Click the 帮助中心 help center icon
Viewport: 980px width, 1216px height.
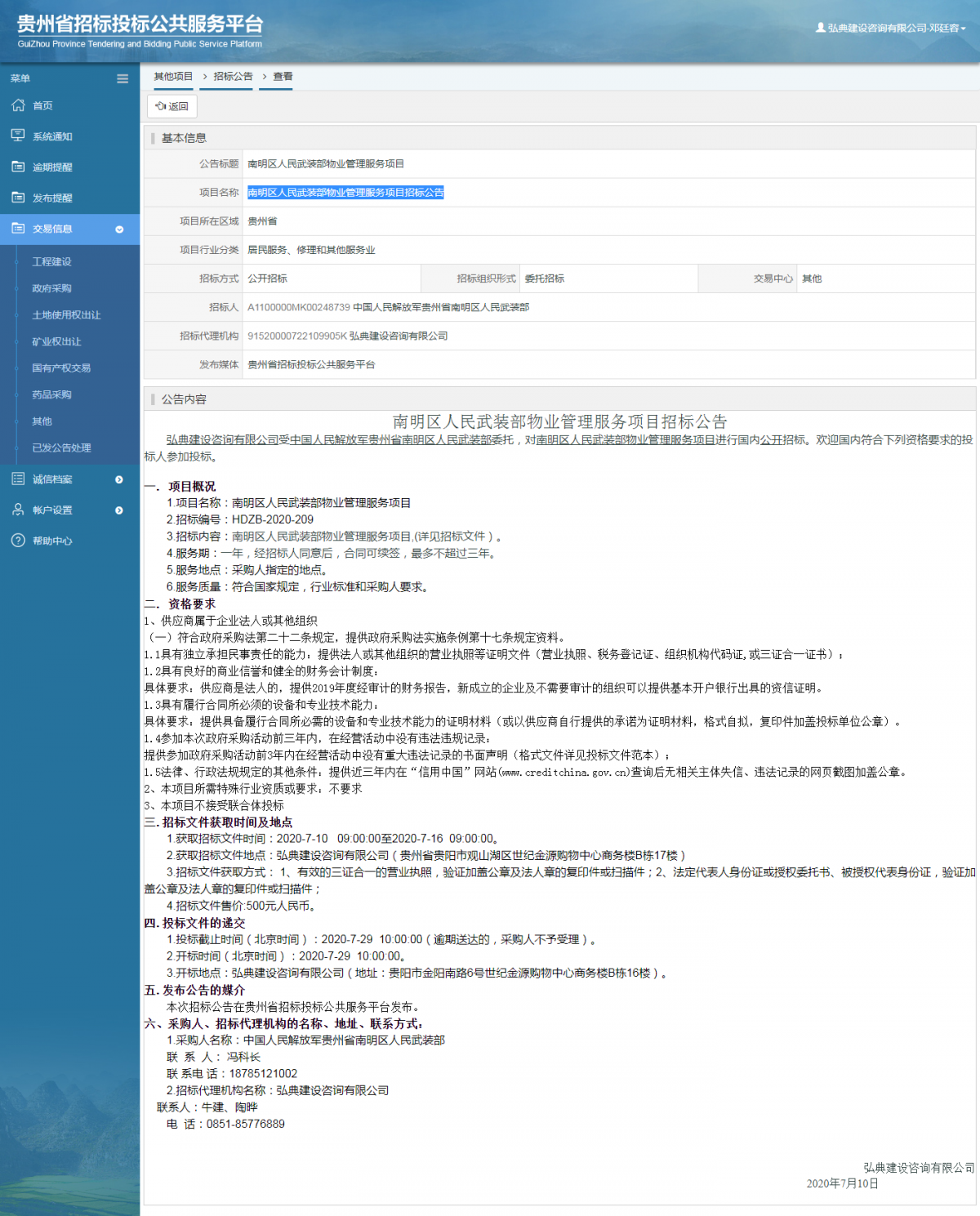(18, 540)
